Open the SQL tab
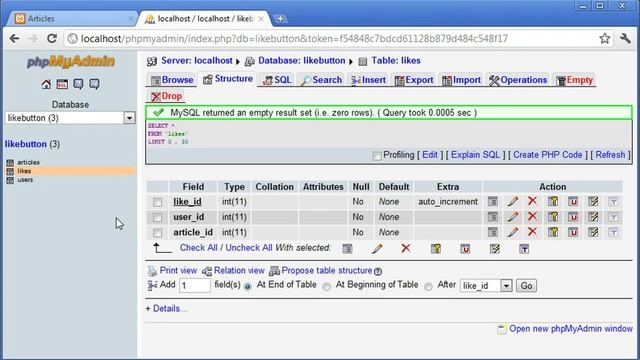The image size is (640, 360). tap(277, 80)
